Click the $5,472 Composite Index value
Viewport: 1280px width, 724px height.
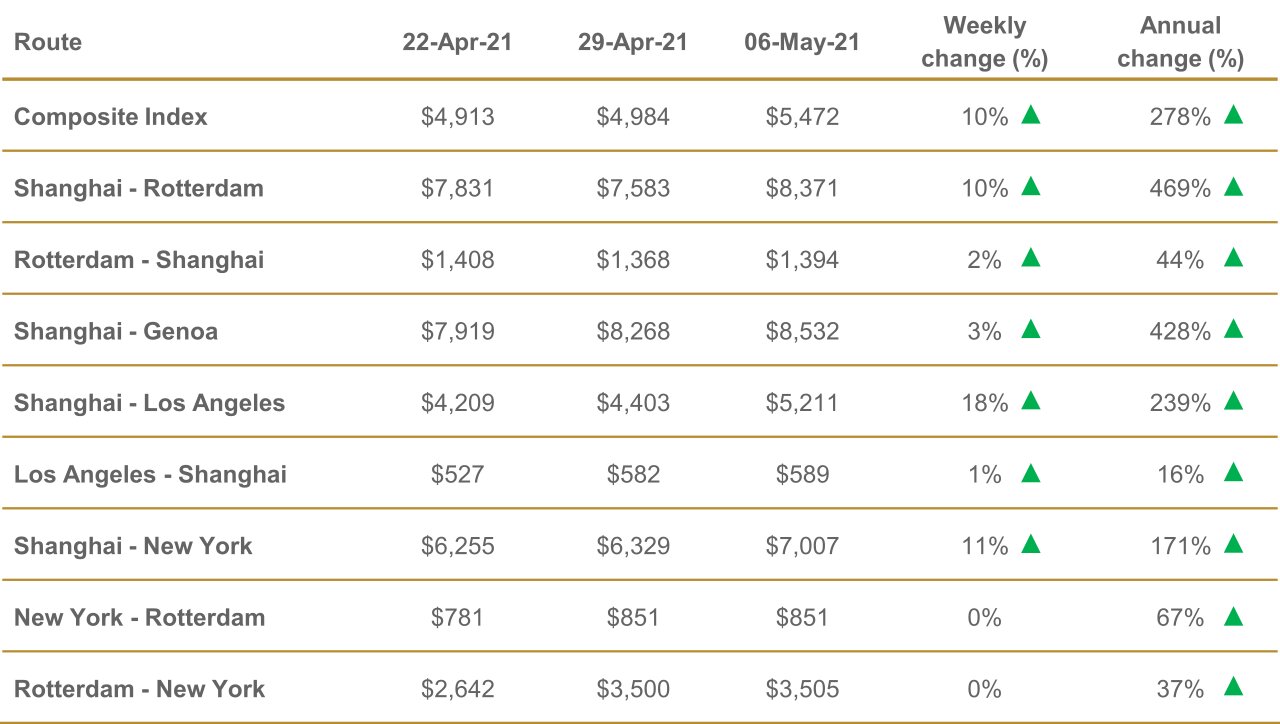(x=802, y=117)
